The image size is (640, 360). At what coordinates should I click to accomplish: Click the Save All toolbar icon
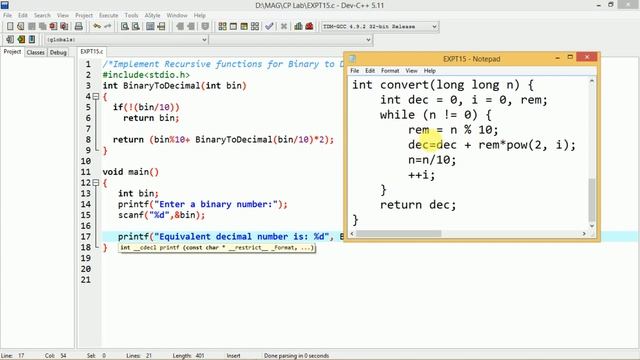[42, 27]
